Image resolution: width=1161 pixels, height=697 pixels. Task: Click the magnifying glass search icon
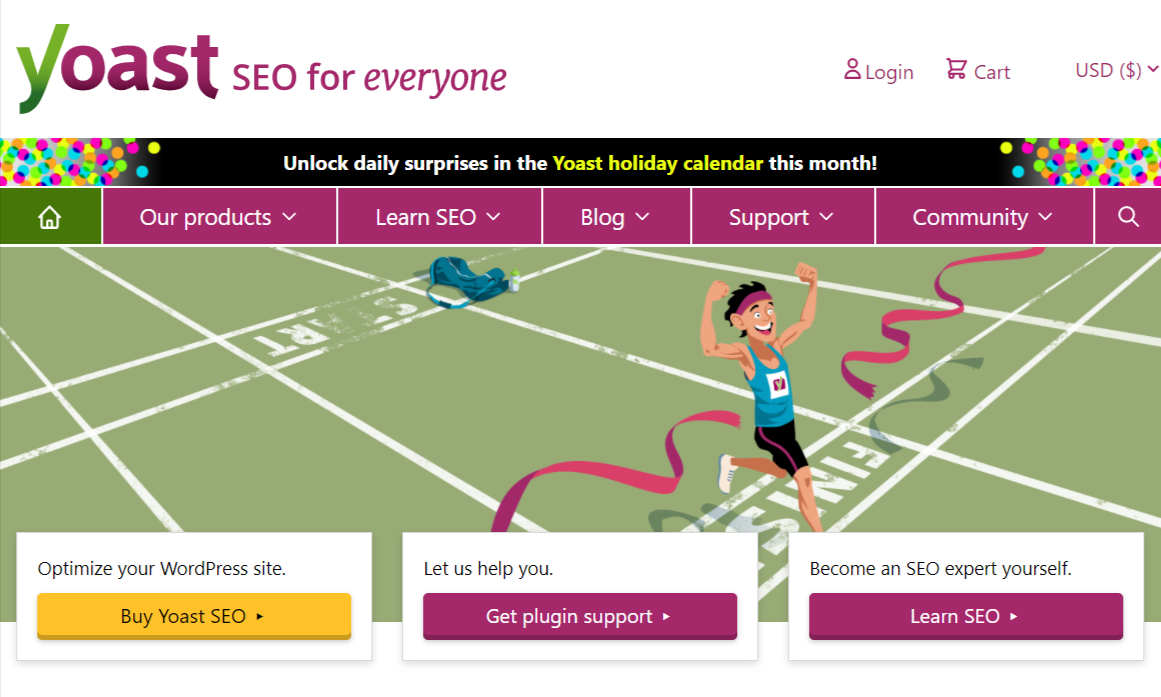[1128, 215]
